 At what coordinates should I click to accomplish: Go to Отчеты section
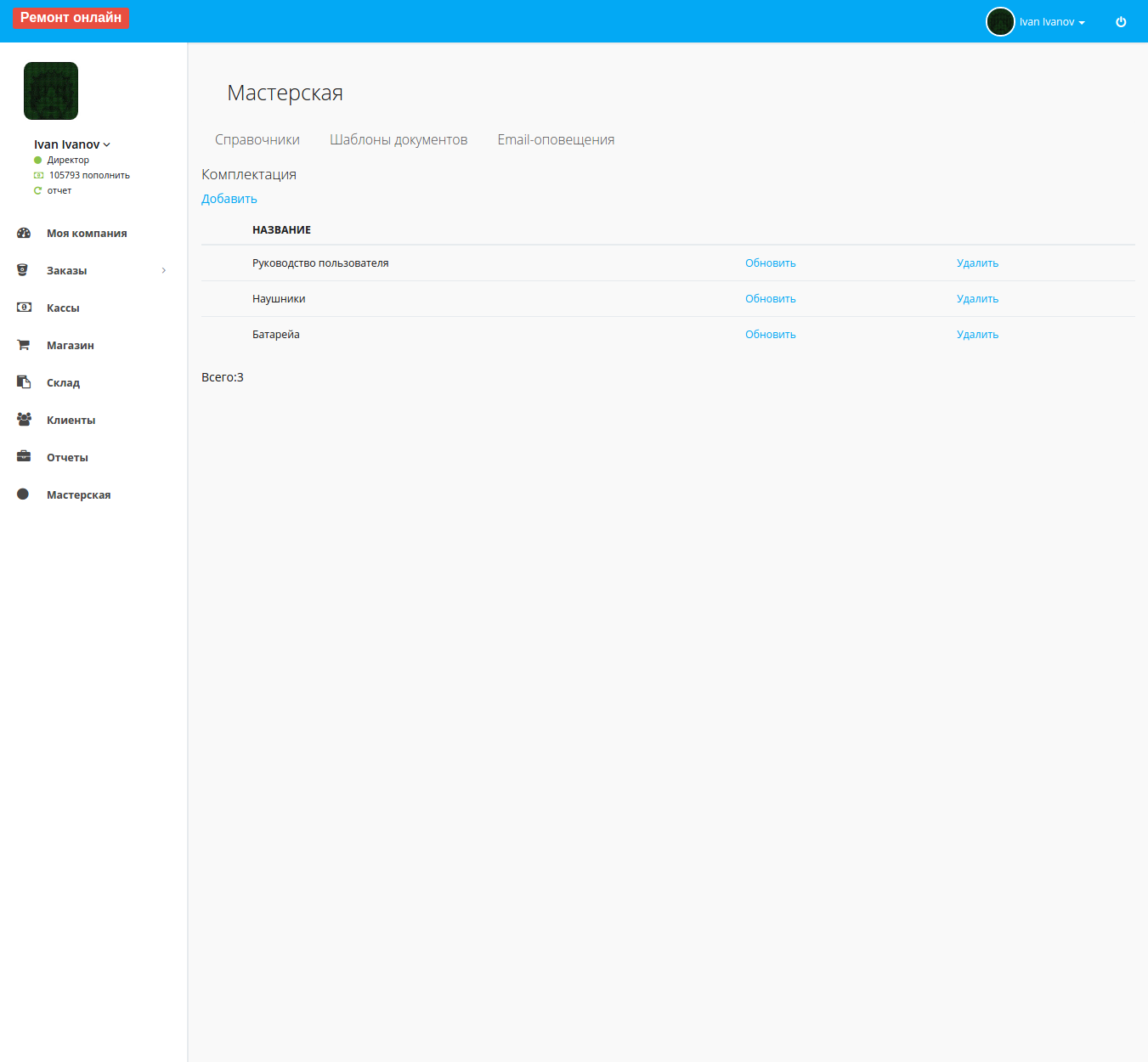pyautogui.click(x=68, y=458)
